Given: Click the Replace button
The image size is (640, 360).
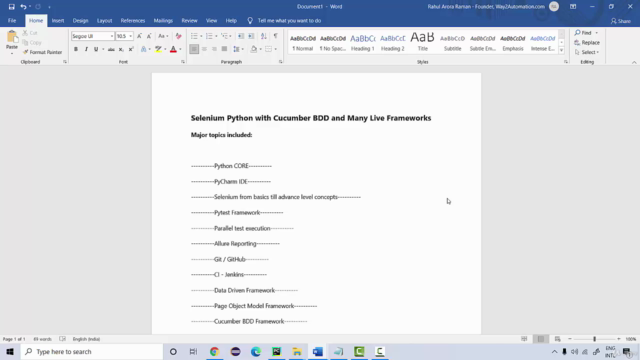Looking at the screenshot, I should tap(587, 42).
